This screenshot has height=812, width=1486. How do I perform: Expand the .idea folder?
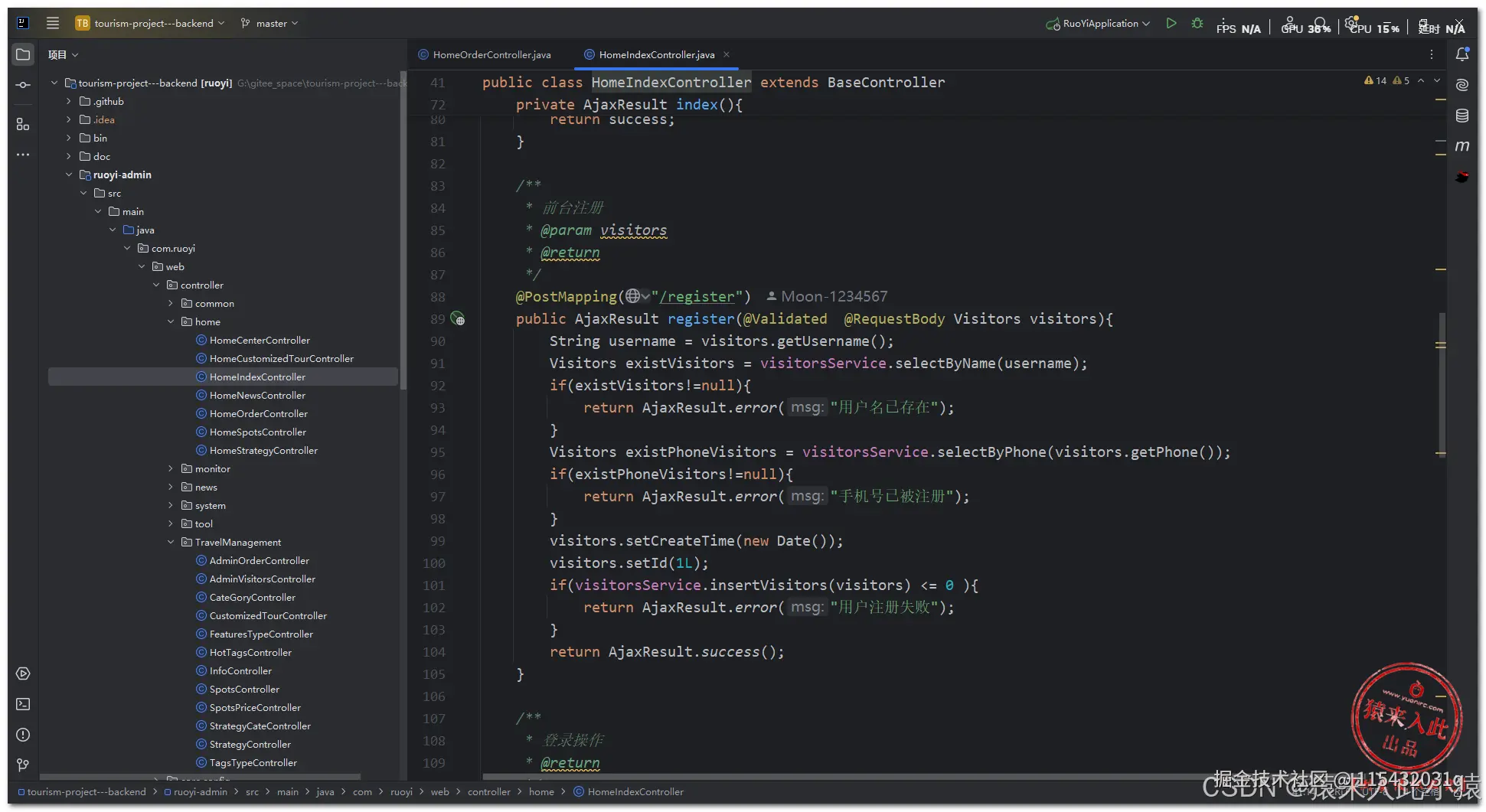(69, 119)
